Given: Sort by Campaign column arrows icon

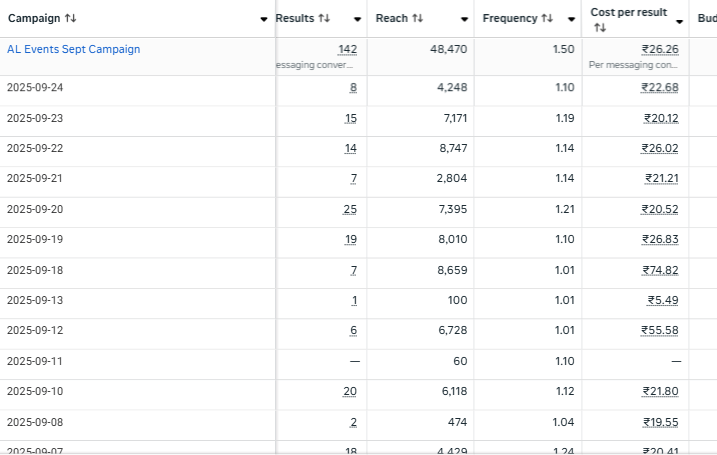Looking at the screenshot, I should tap(71, 19).
